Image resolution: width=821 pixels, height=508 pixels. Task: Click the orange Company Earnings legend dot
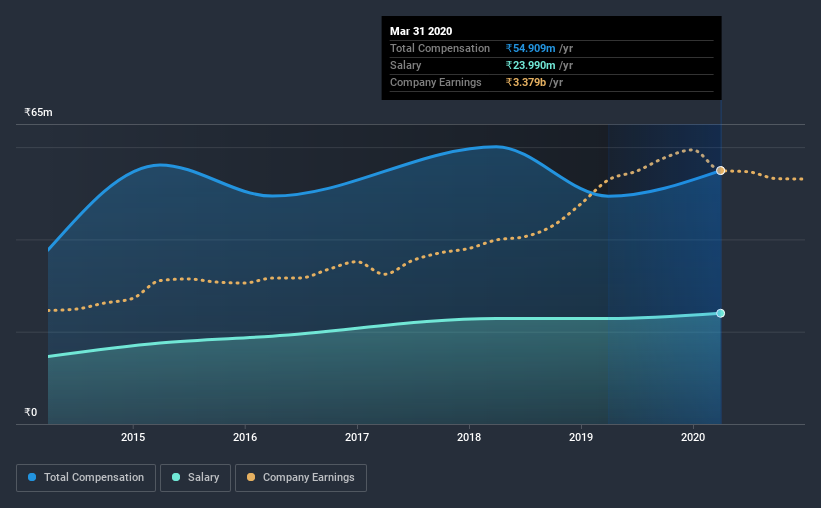tap(251, 477)
